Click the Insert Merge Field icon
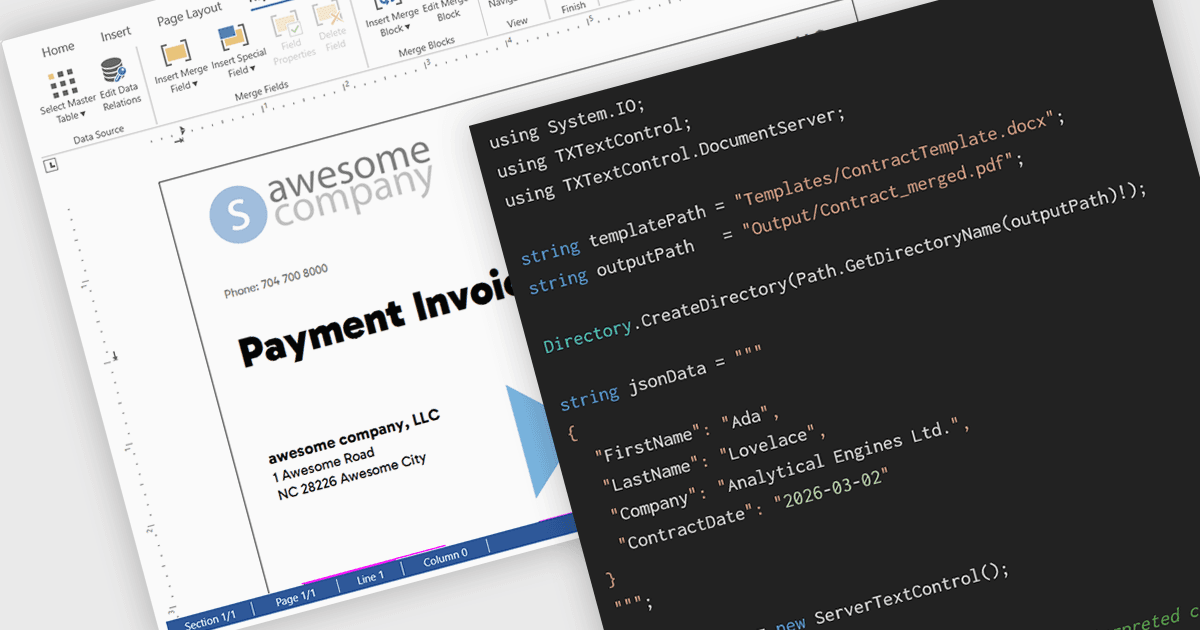Screen dimensions: 1200x630 tap(175, 53)
